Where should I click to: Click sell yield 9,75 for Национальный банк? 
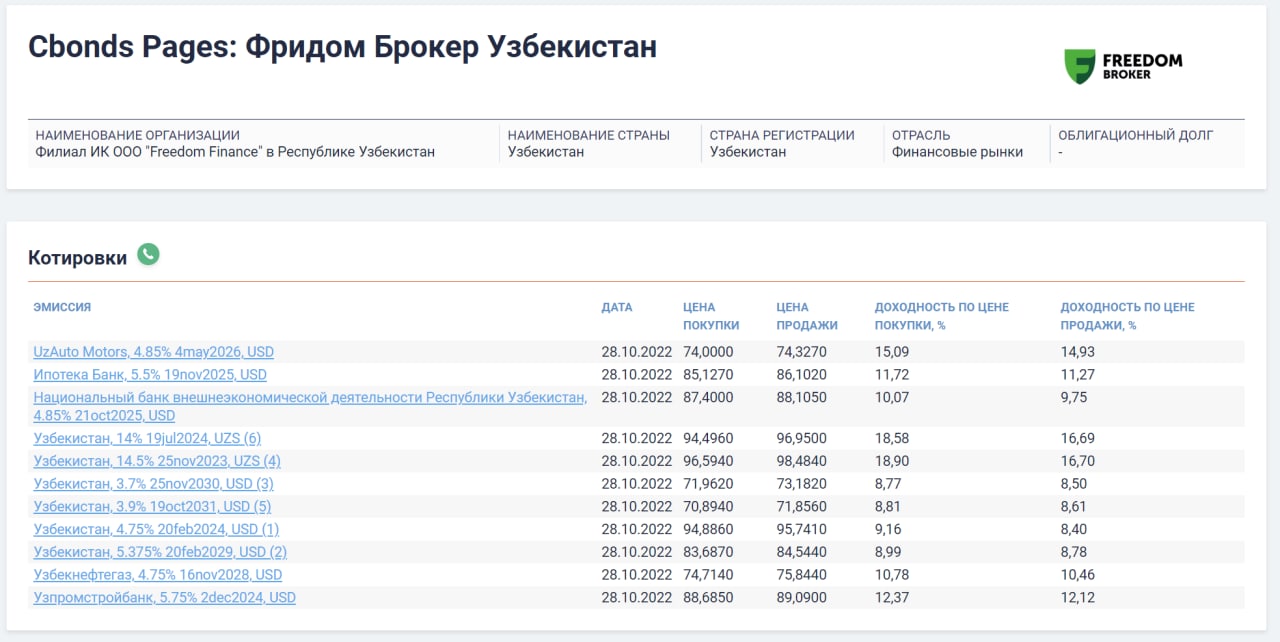point(1074,397)
